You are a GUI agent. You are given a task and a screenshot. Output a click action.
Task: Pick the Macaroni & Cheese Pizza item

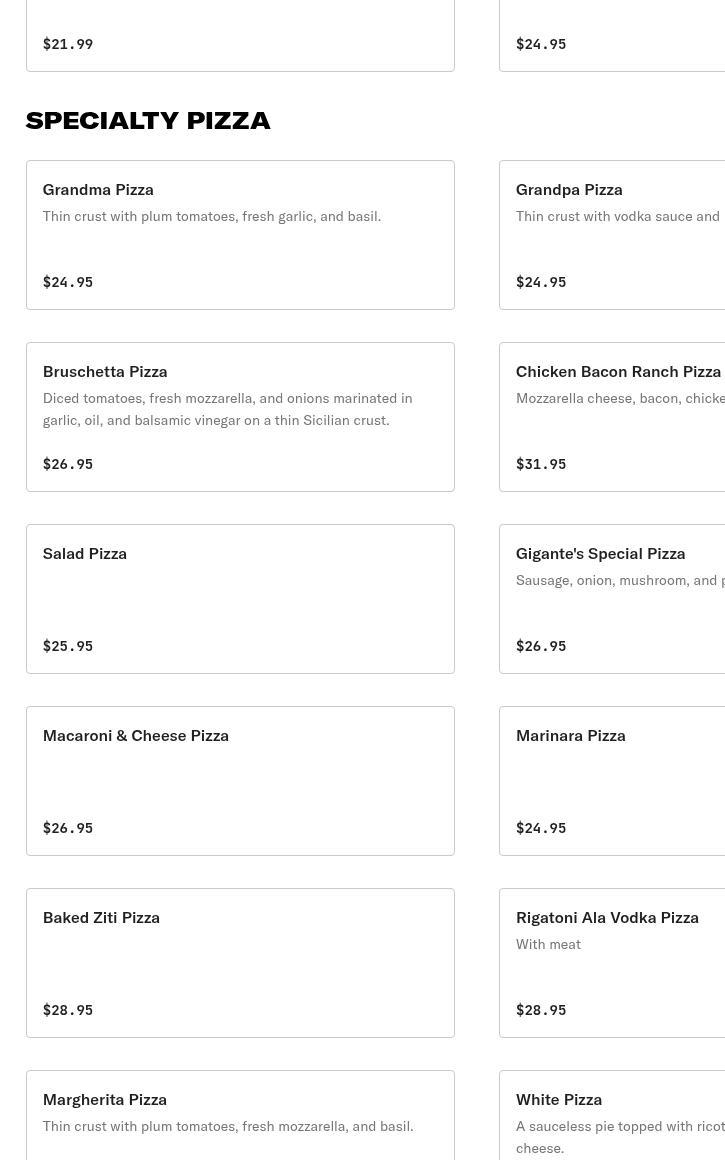[x=240, y=780]
